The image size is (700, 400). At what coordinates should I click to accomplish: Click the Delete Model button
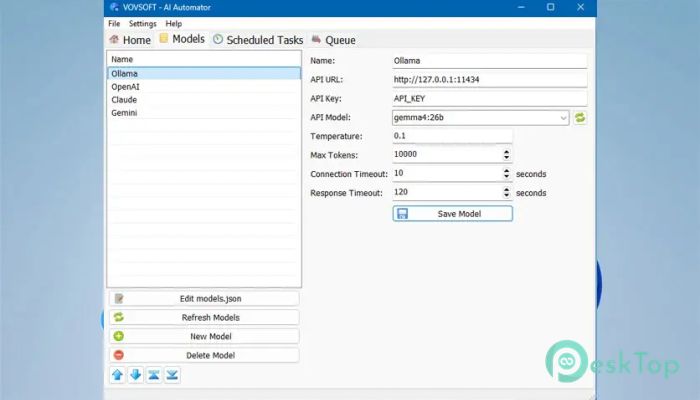pos(204,355)
